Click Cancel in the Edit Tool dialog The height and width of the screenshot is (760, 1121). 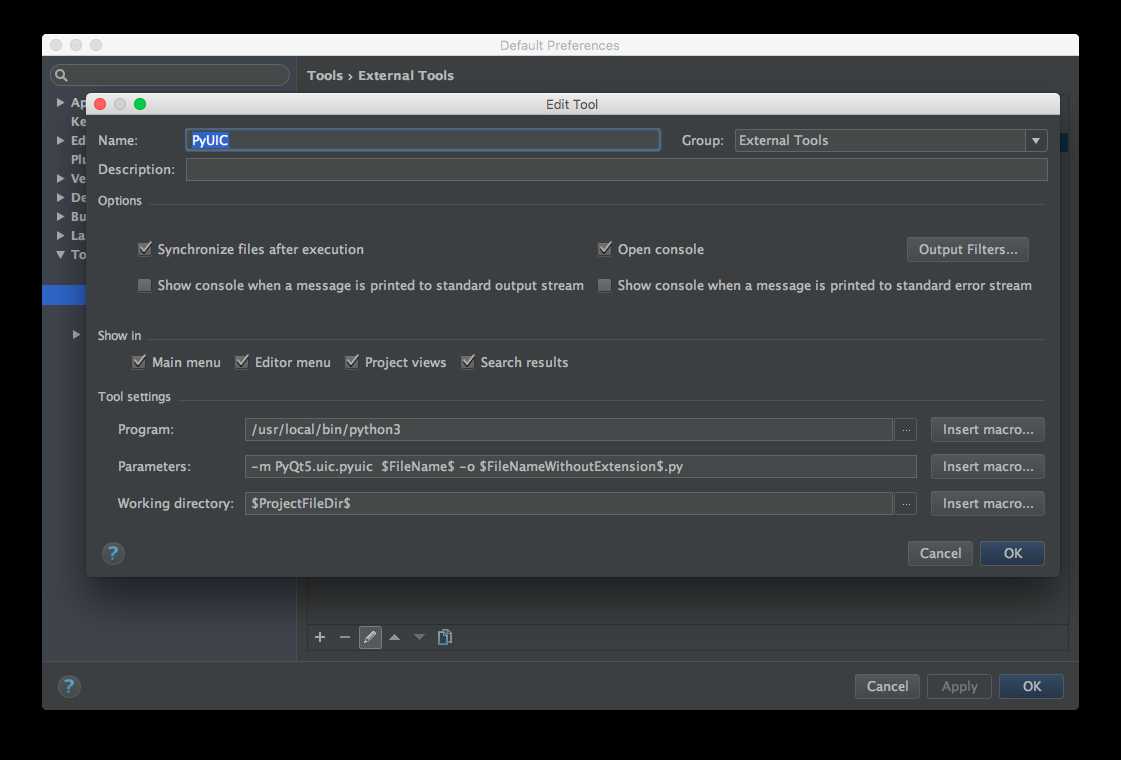tap(940, 553)
